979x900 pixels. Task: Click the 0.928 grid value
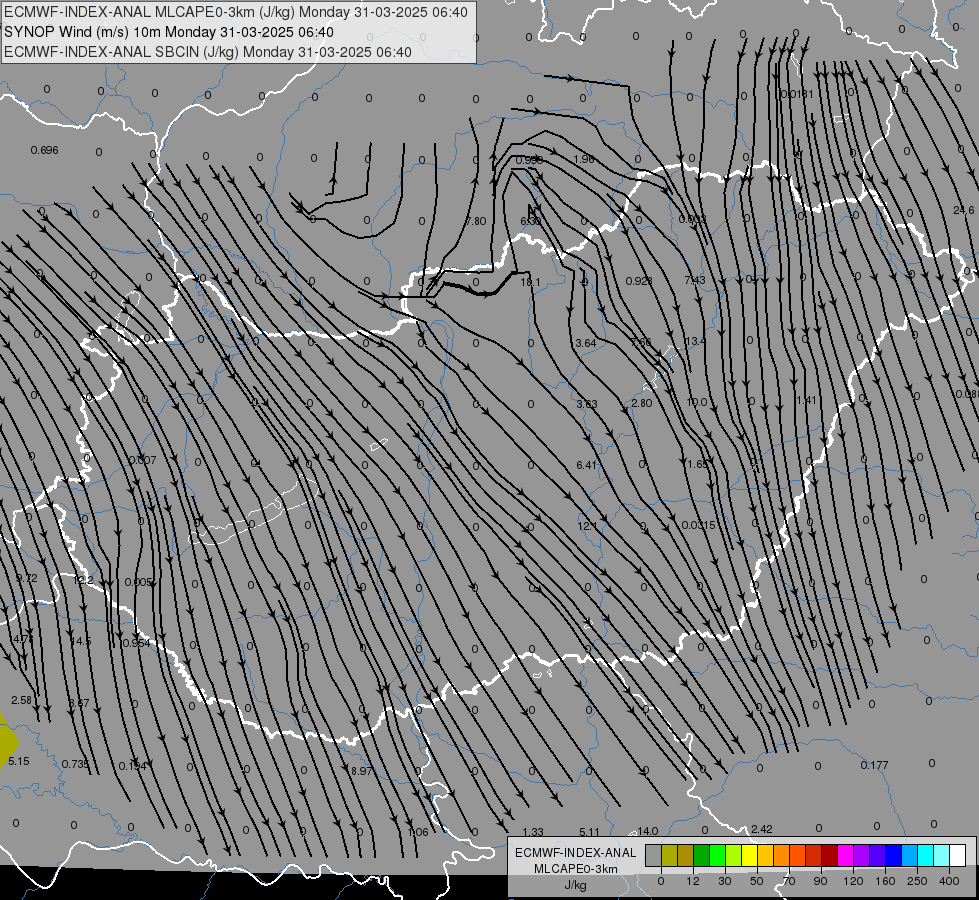pos(639,281)
